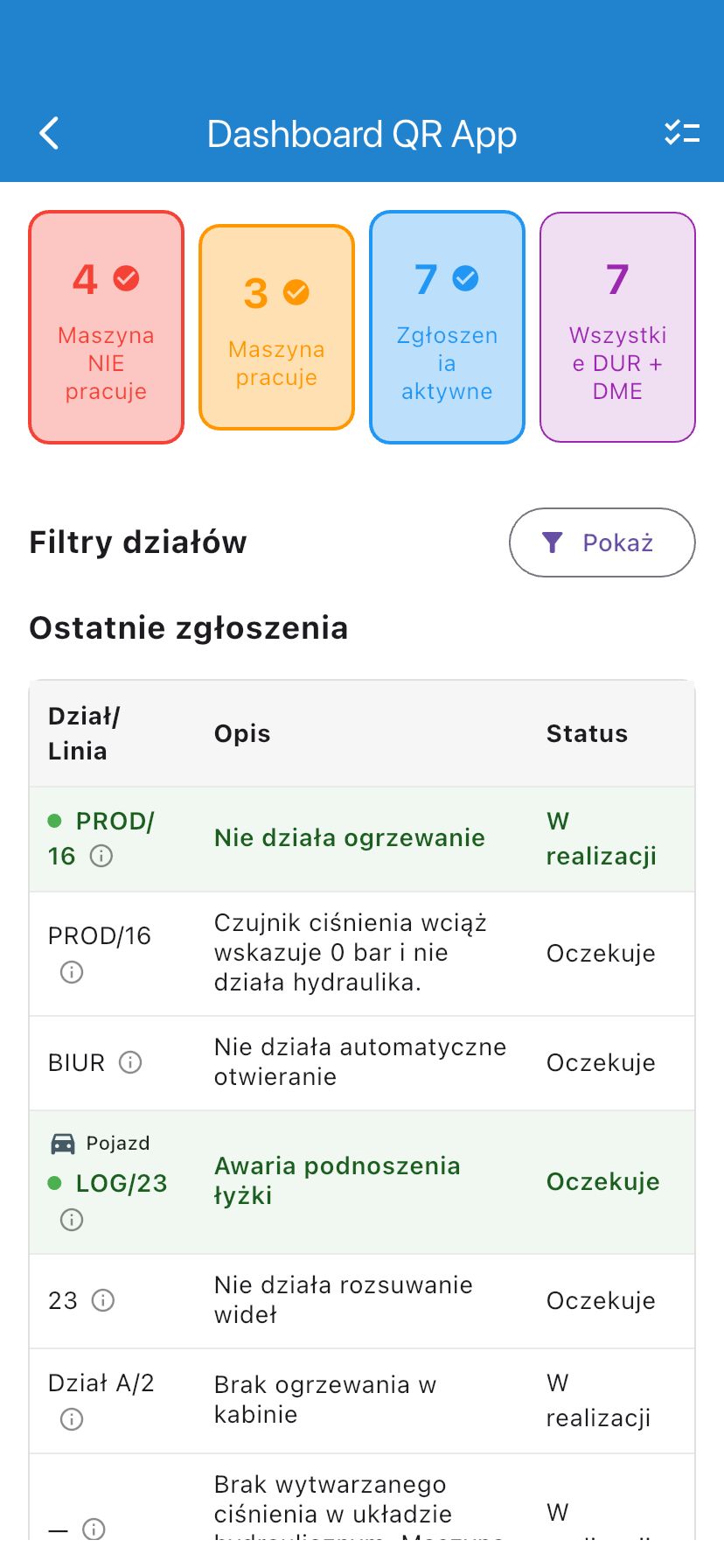Open info icon beside department 23
Viewport: 724px width, 1568px height.
pos(103,1300)
